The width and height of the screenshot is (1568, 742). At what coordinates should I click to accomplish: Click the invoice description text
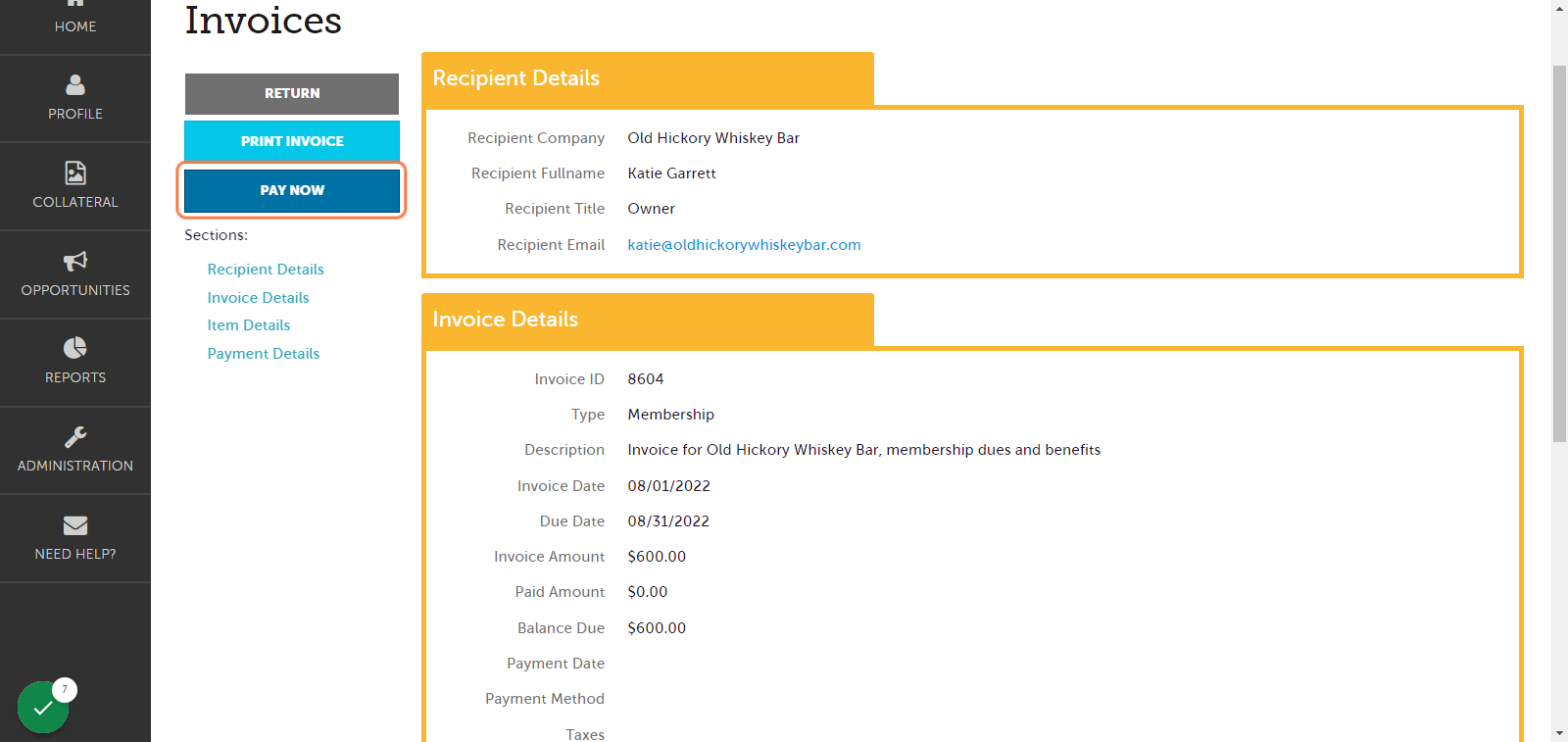pos(864,450)
